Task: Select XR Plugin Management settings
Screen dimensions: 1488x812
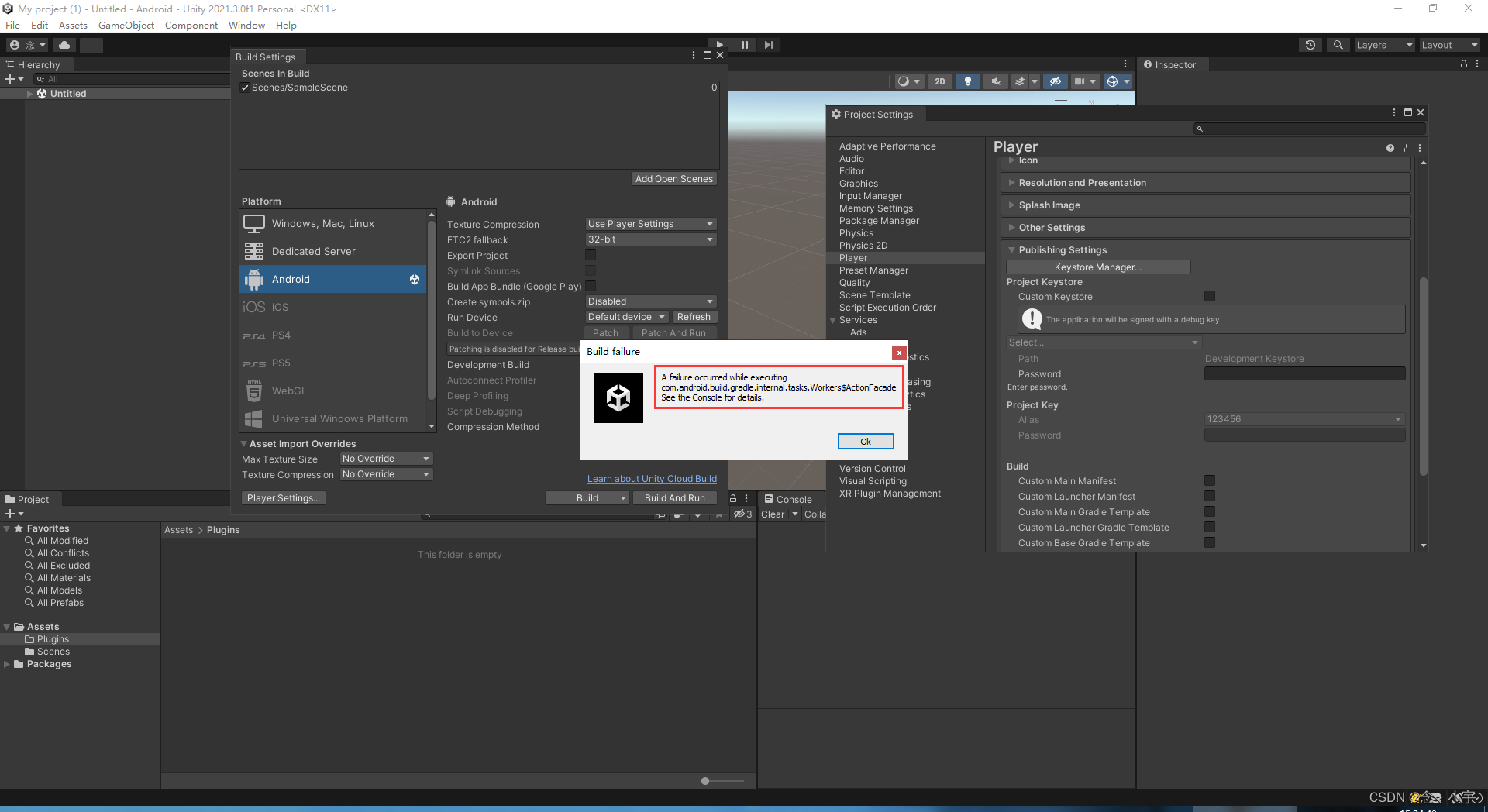Action: (890, 494)
